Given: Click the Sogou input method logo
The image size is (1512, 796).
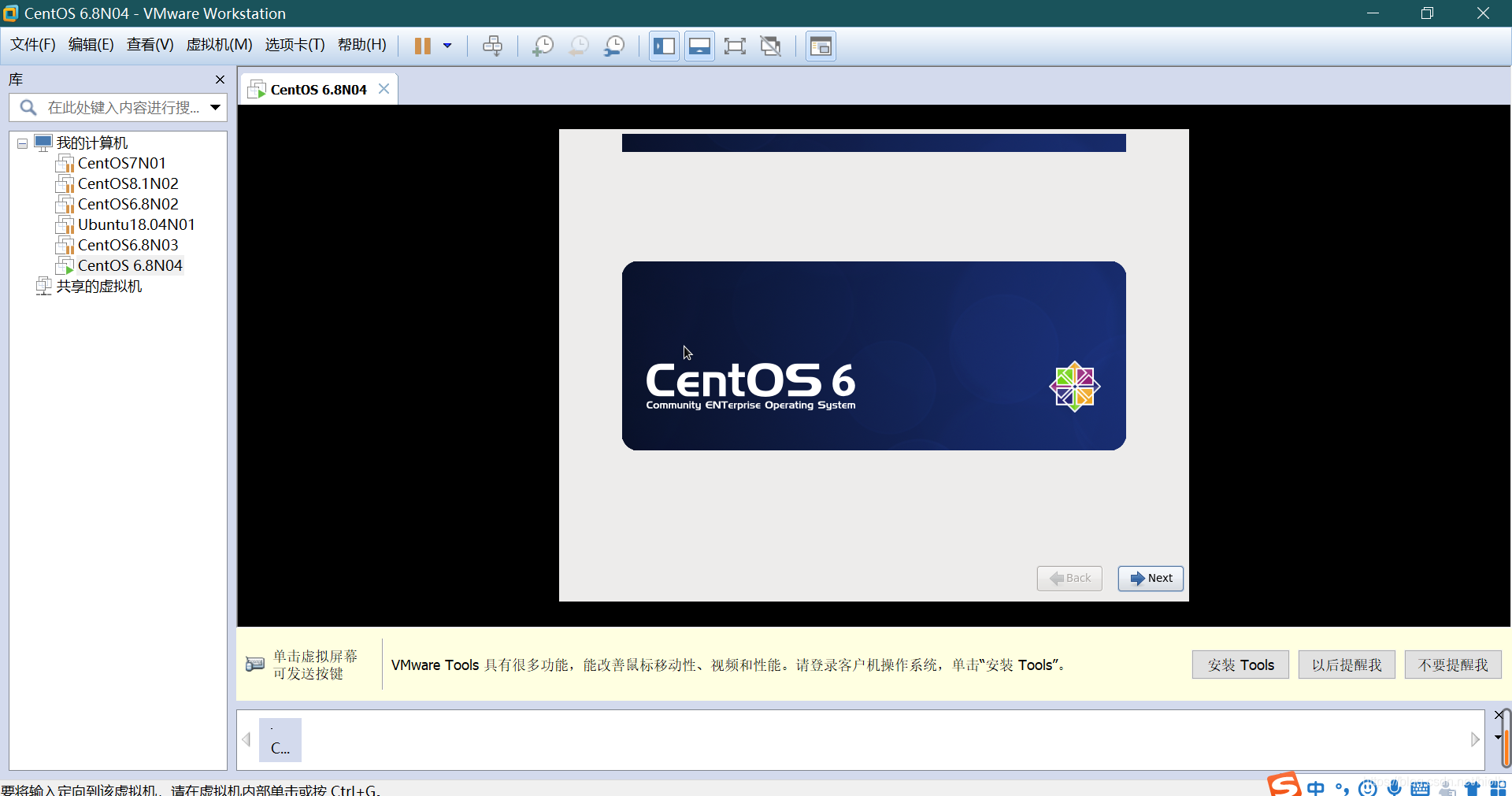Looking at the screenshot, I should pos(1284,785).
